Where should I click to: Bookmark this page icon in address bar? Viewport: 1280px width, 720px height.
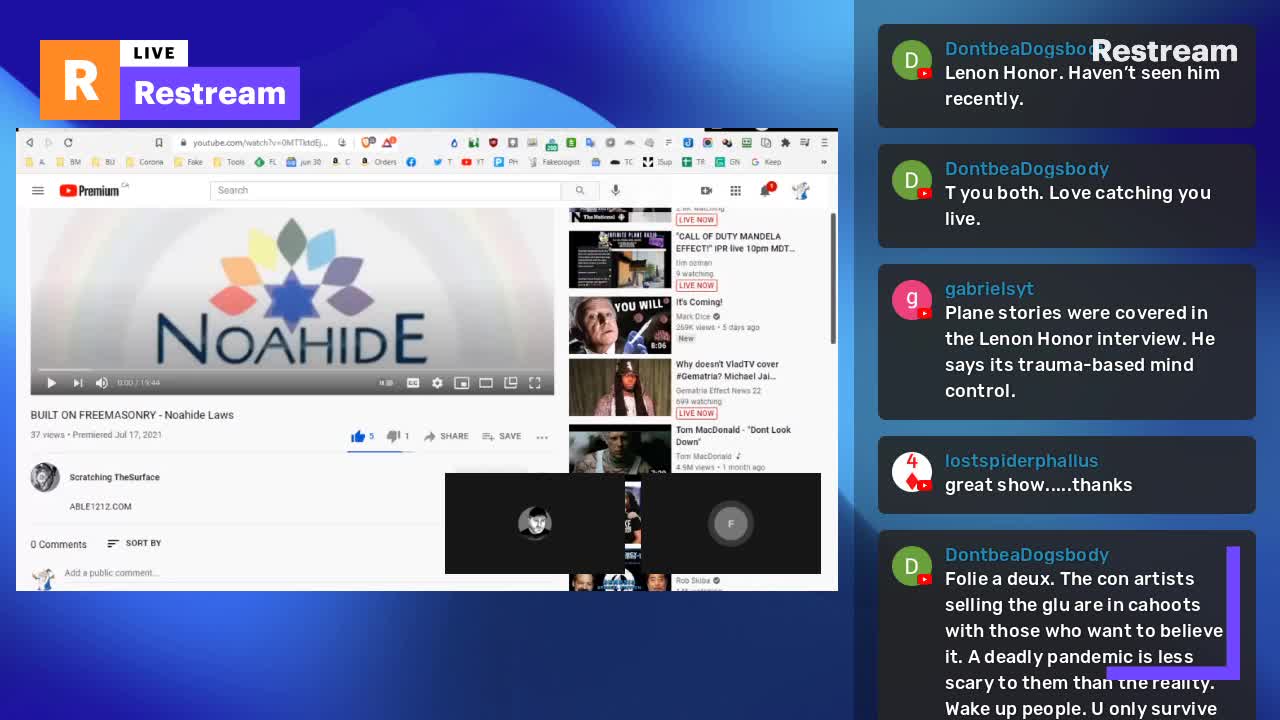coord(158,143)
